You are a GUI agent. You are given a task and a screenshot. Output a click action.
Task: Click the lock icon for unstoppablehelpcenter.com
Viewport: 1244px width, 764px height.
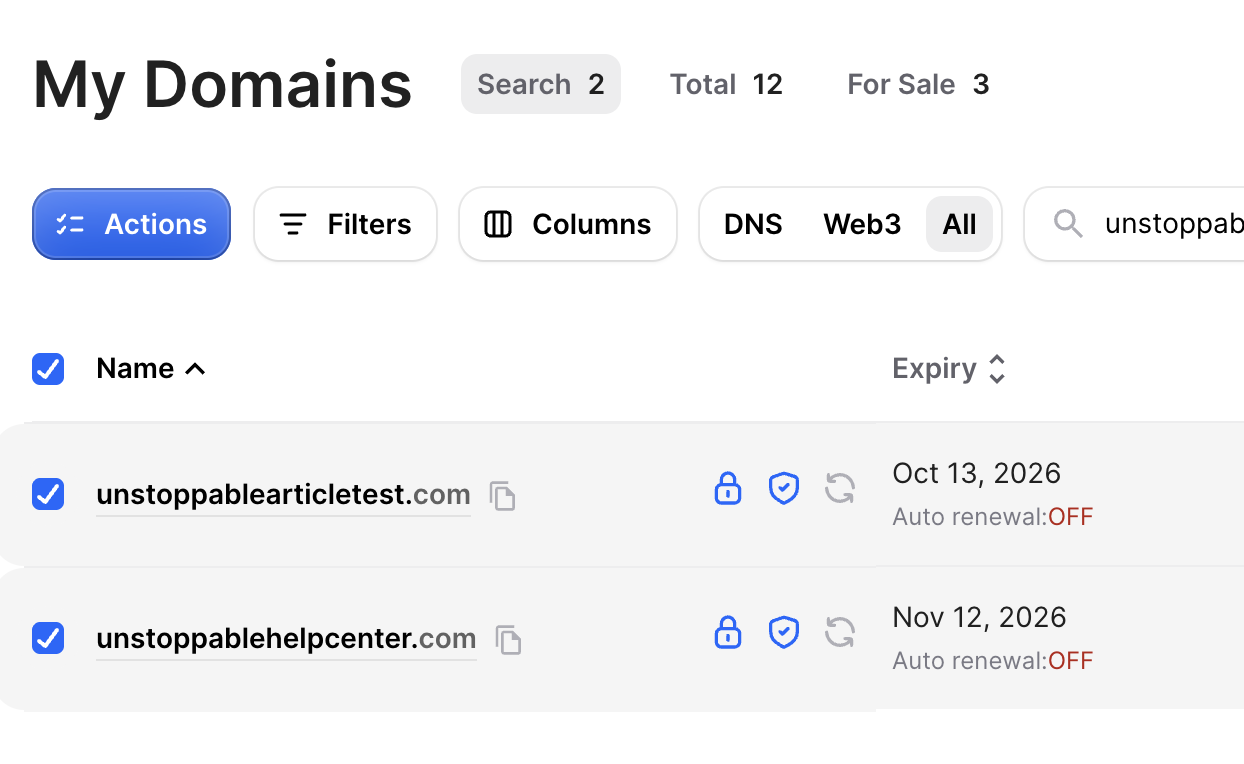[x=728, y=632]
